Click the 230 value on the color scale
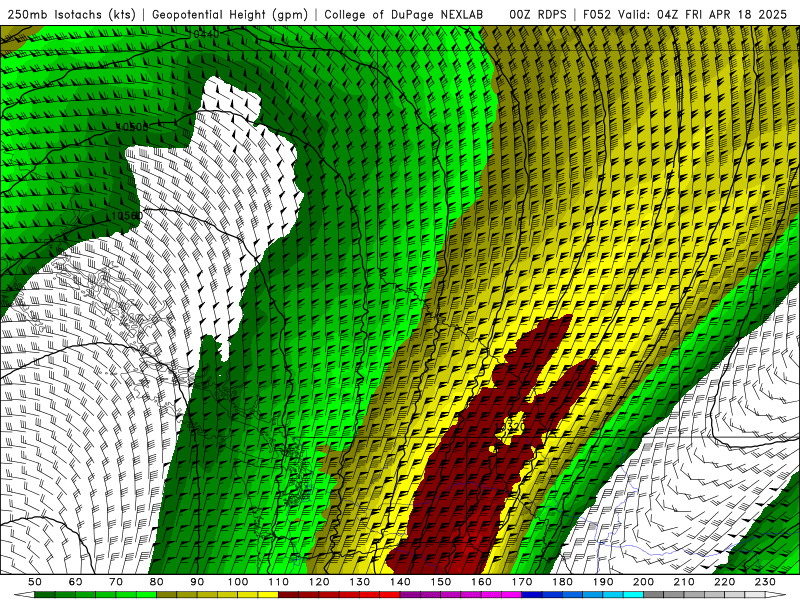The width and height of the screenshot is (800, 600). click(x=765, y=582)
